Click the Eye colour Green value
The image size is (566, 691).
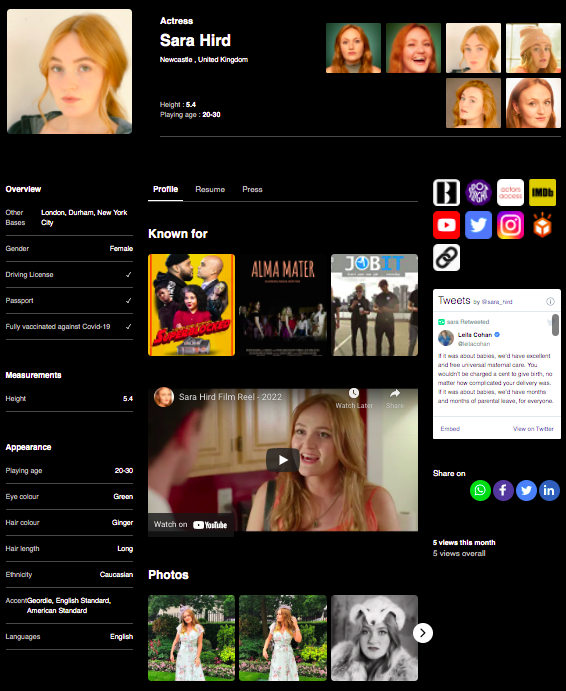(x=123, y=497)
